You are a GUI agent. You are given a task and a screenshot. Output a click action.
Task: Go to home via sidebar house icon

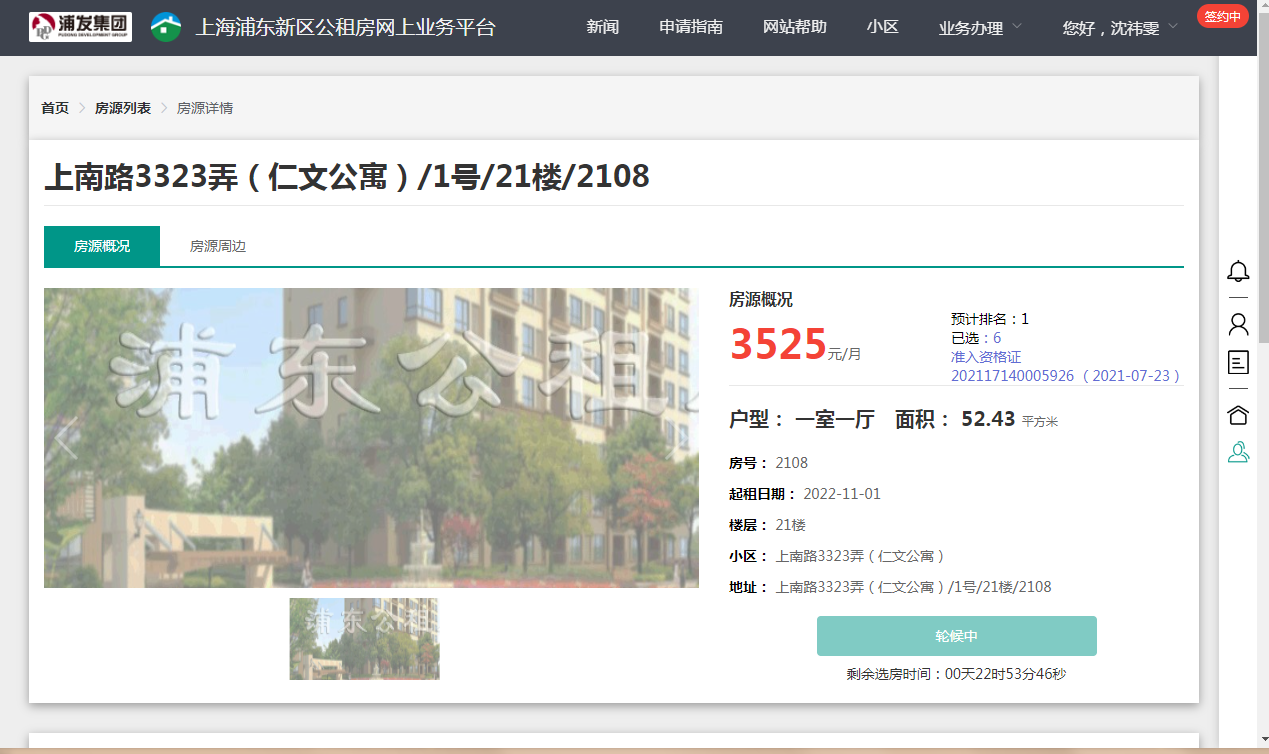click(1238, 414)
